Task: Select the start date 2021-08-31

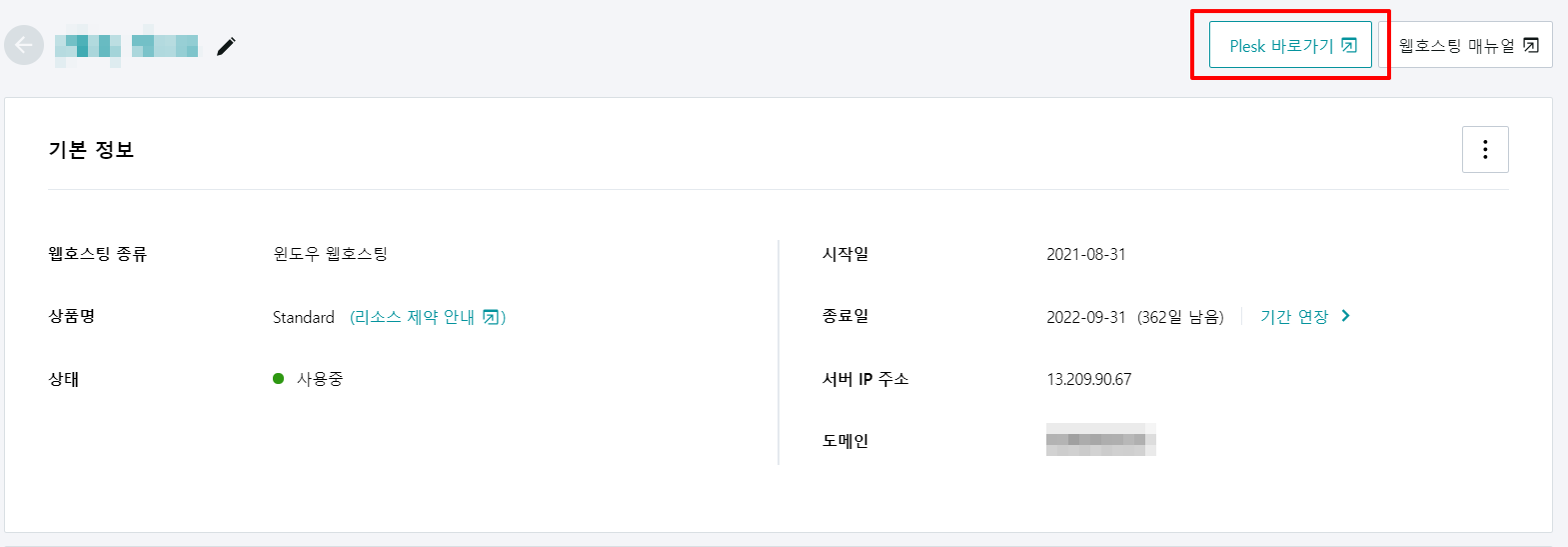Action: (1086, 254)
